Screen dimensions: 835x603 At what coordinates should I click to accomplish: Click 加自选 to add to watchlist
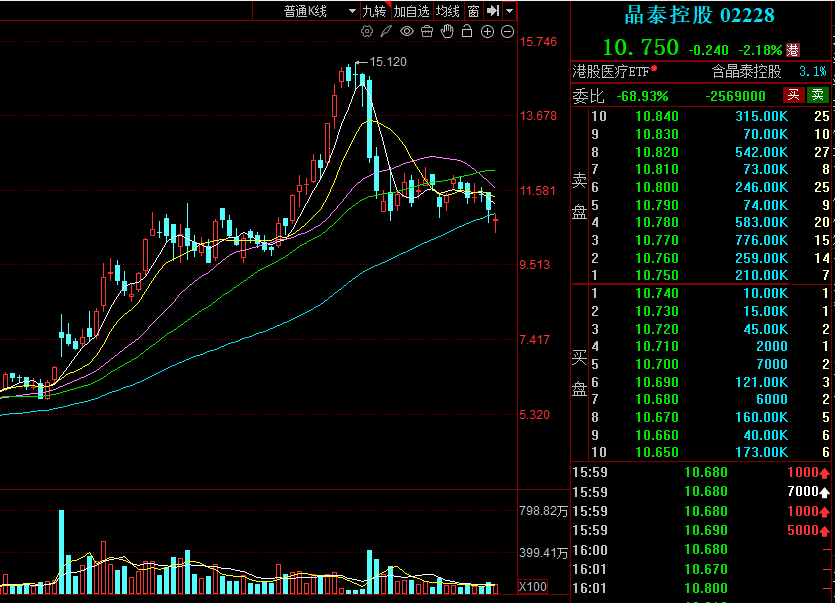(411, 11)
